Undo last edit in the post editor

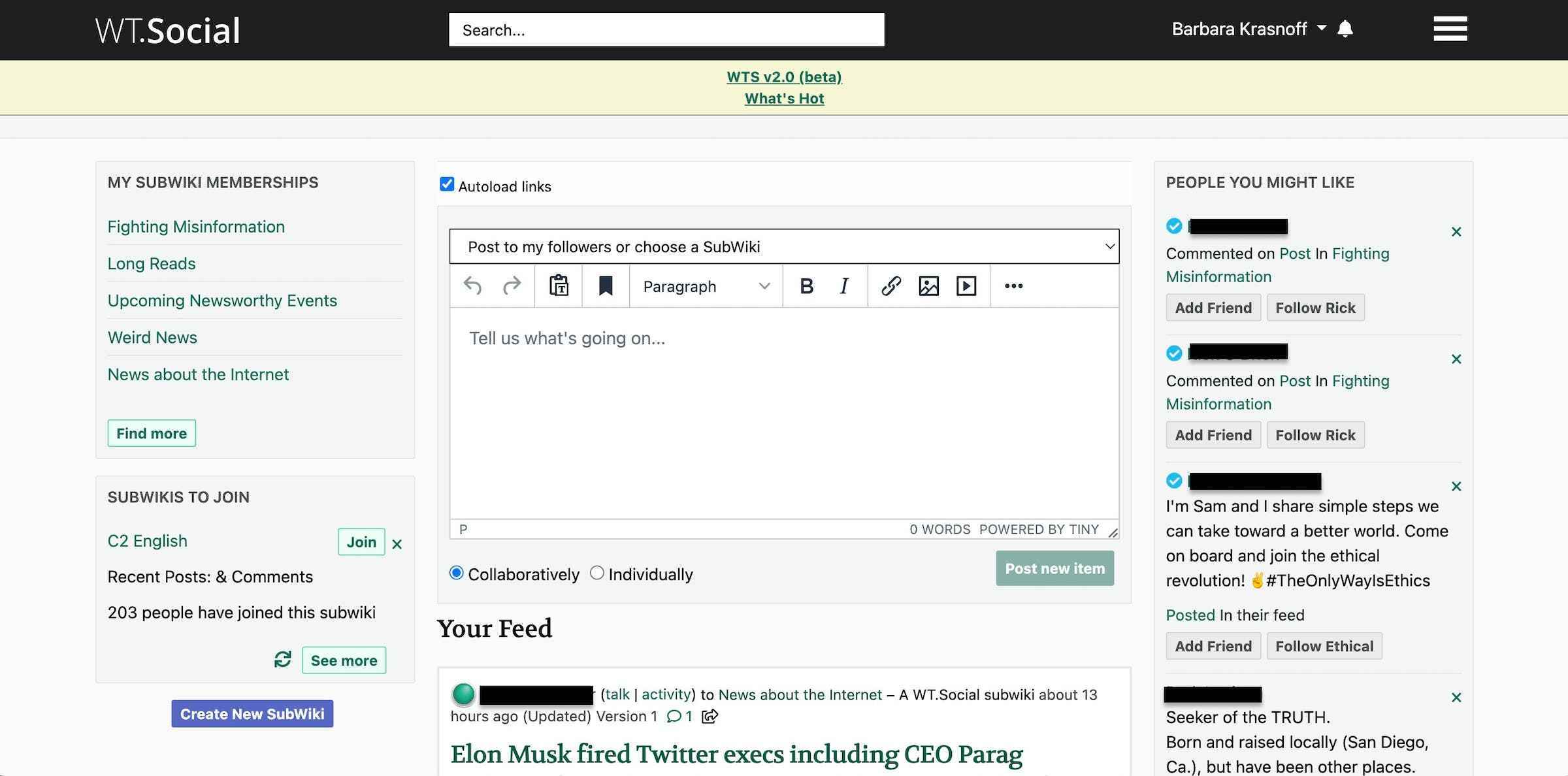[x=472, y=286]
